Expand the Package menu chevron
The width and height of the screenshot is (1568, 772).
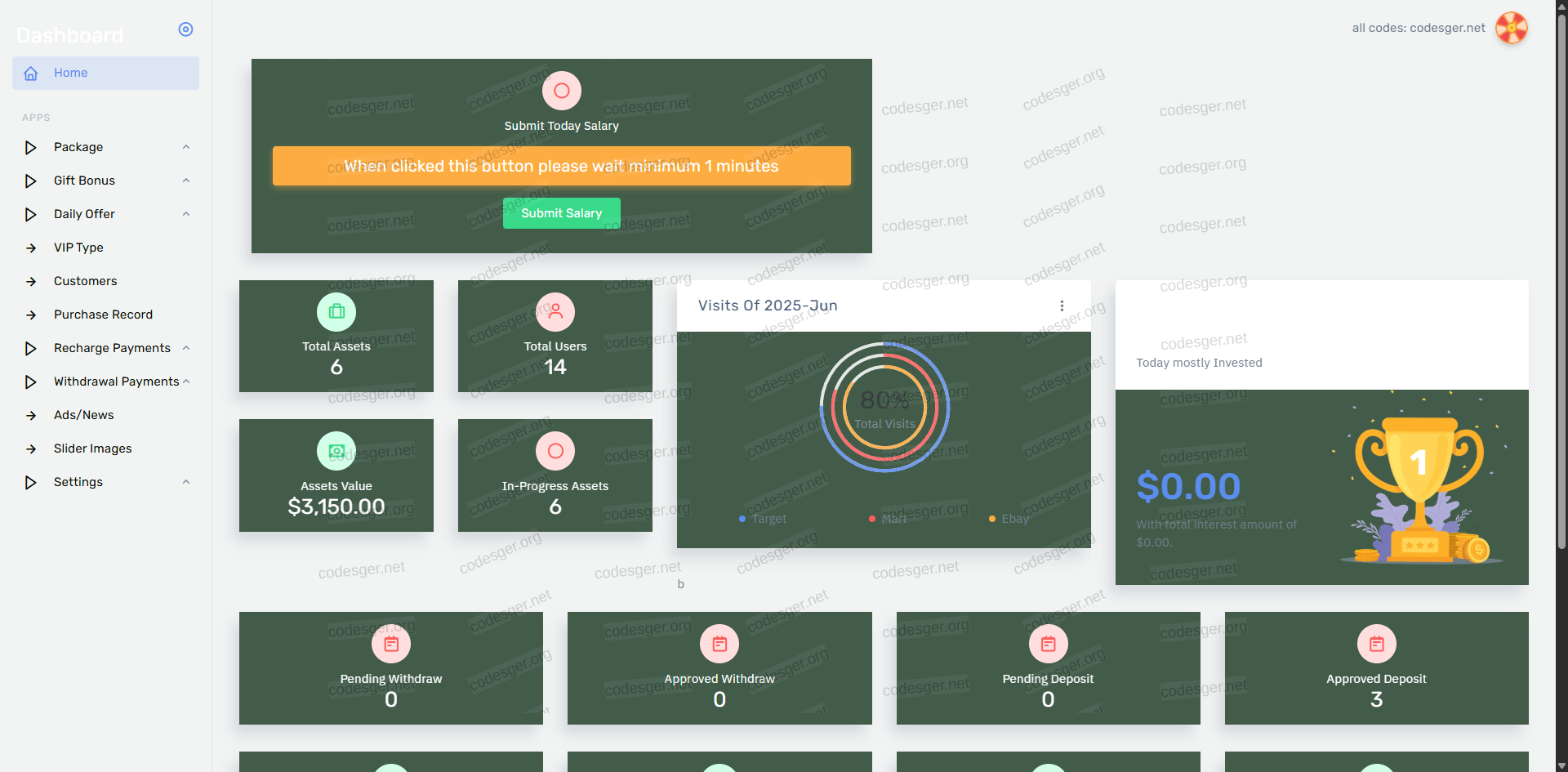click(186, 147)
